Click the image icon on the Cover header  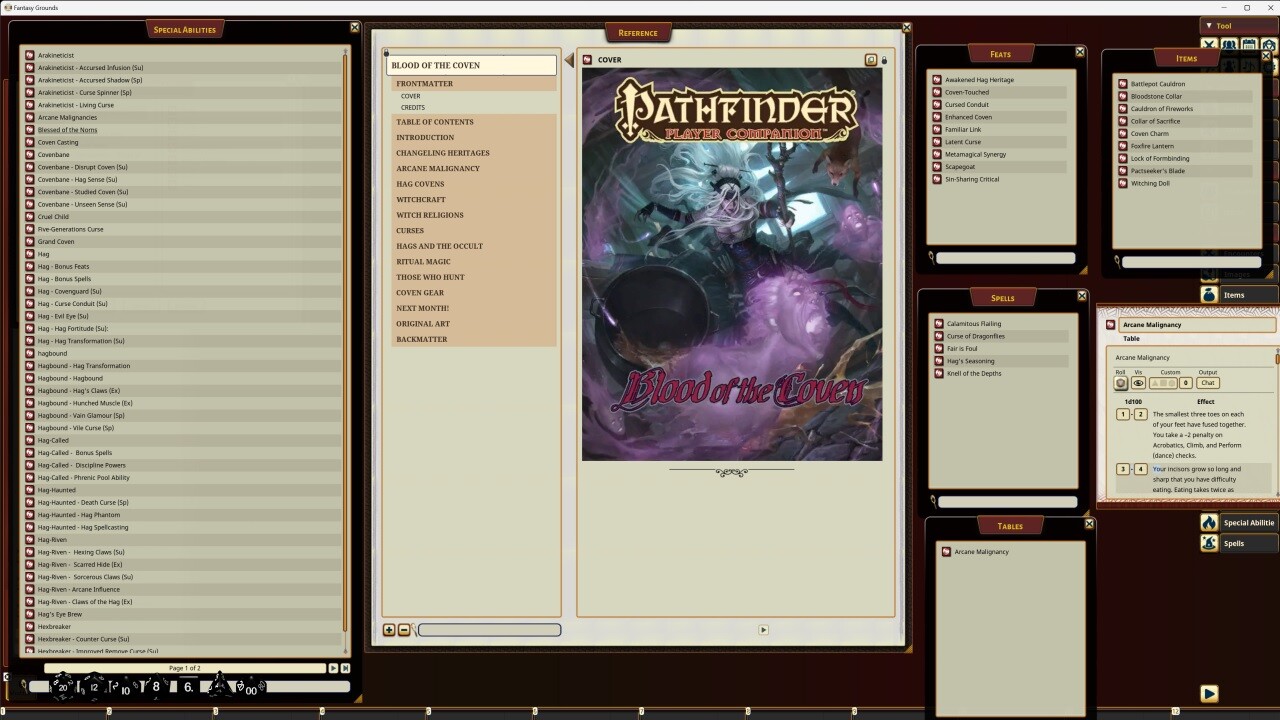coord(870,60)
